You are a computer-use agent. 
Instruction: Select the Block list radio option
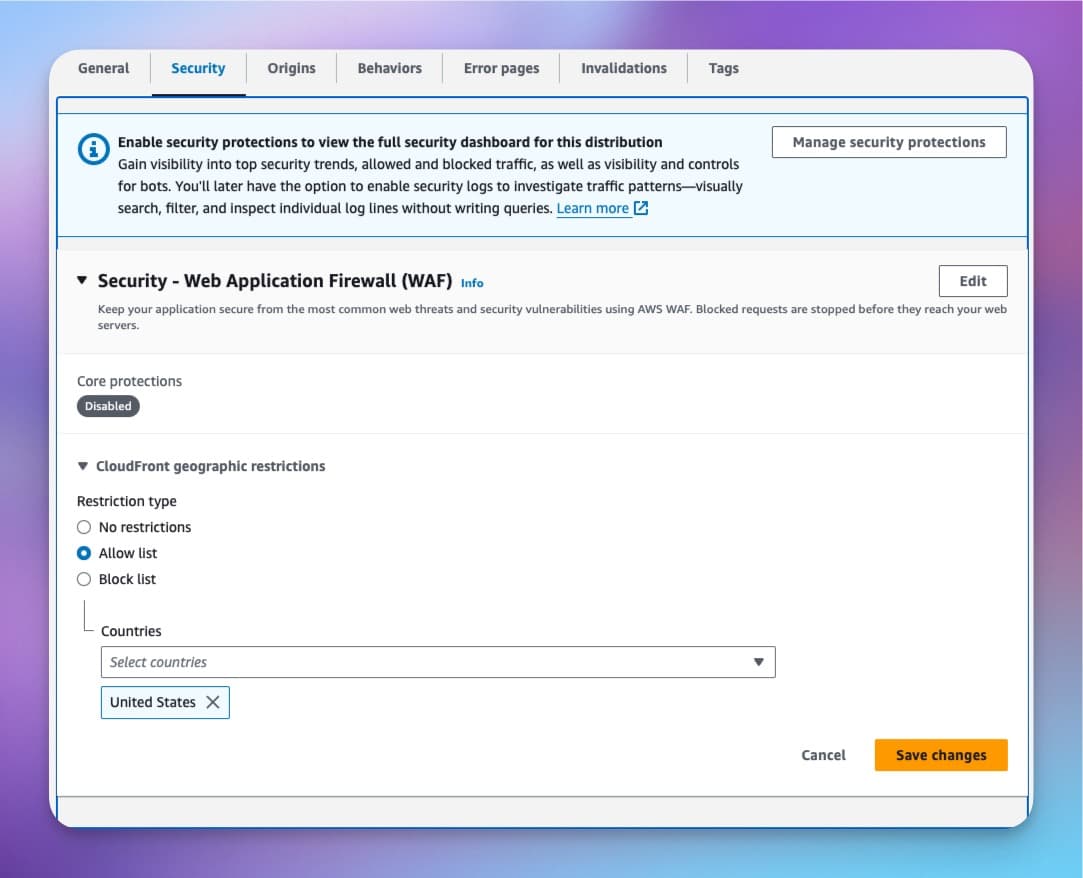coord(84,580)
